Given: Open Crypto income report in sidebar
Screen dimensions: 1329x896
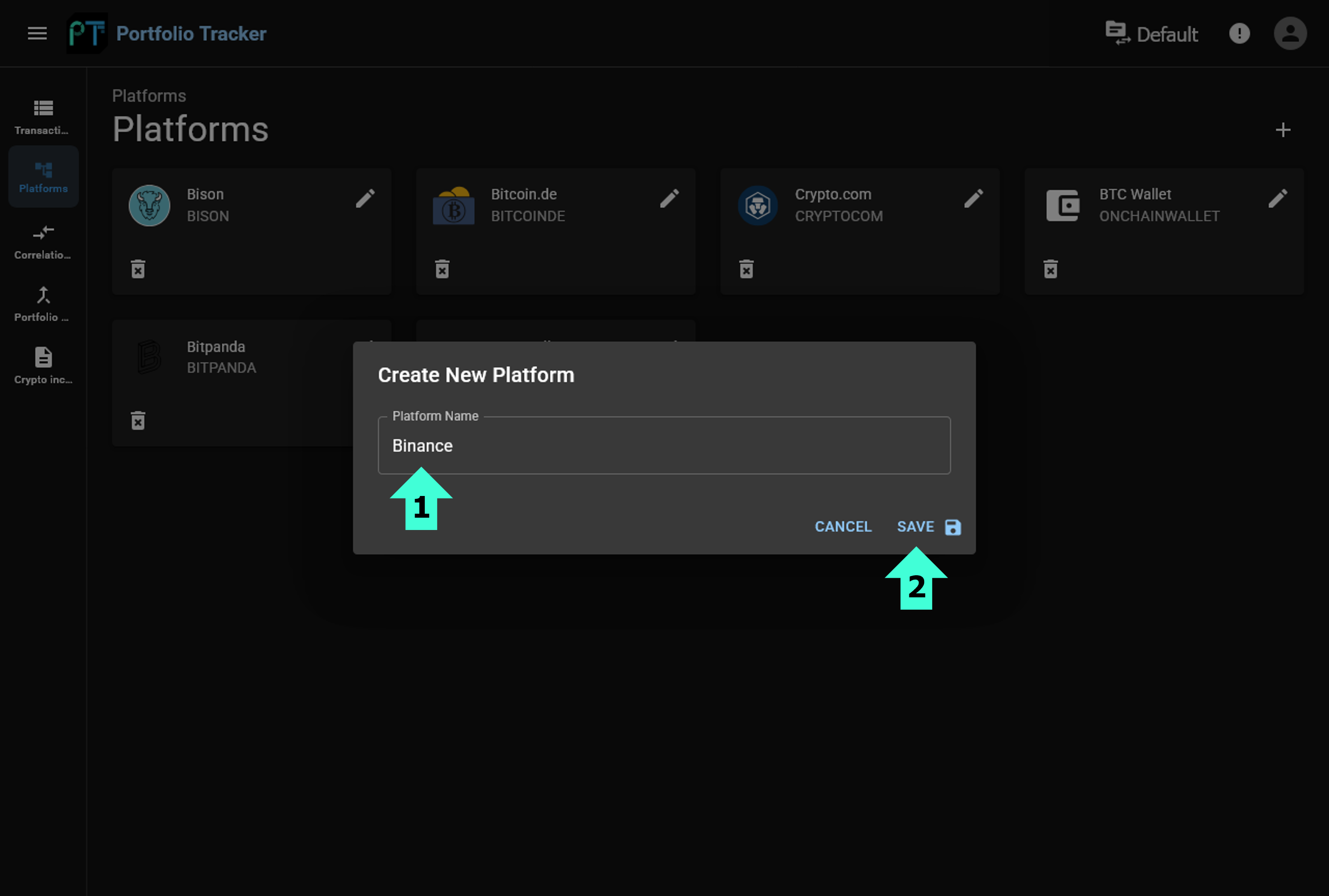Looking at the screenshot, I should pos(43,366).
